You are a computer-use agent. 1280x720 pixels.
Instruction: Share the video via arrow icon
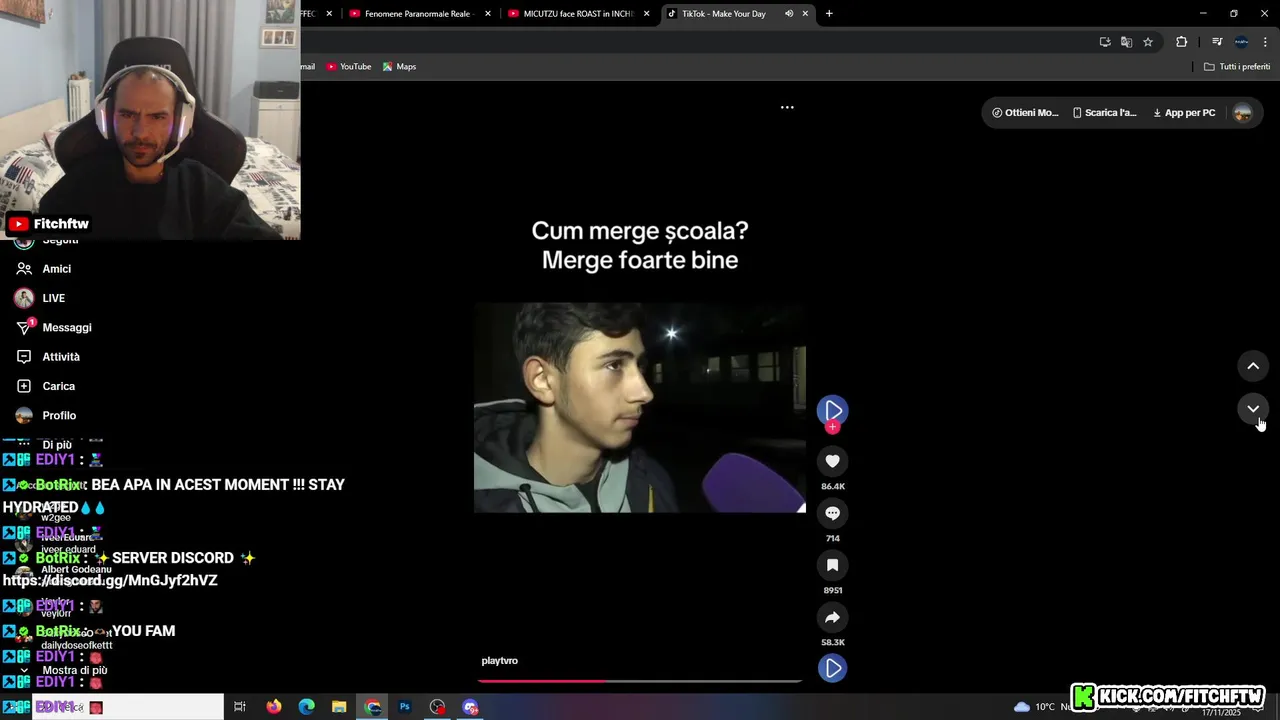pyautogui.click(x=832, y=617)
